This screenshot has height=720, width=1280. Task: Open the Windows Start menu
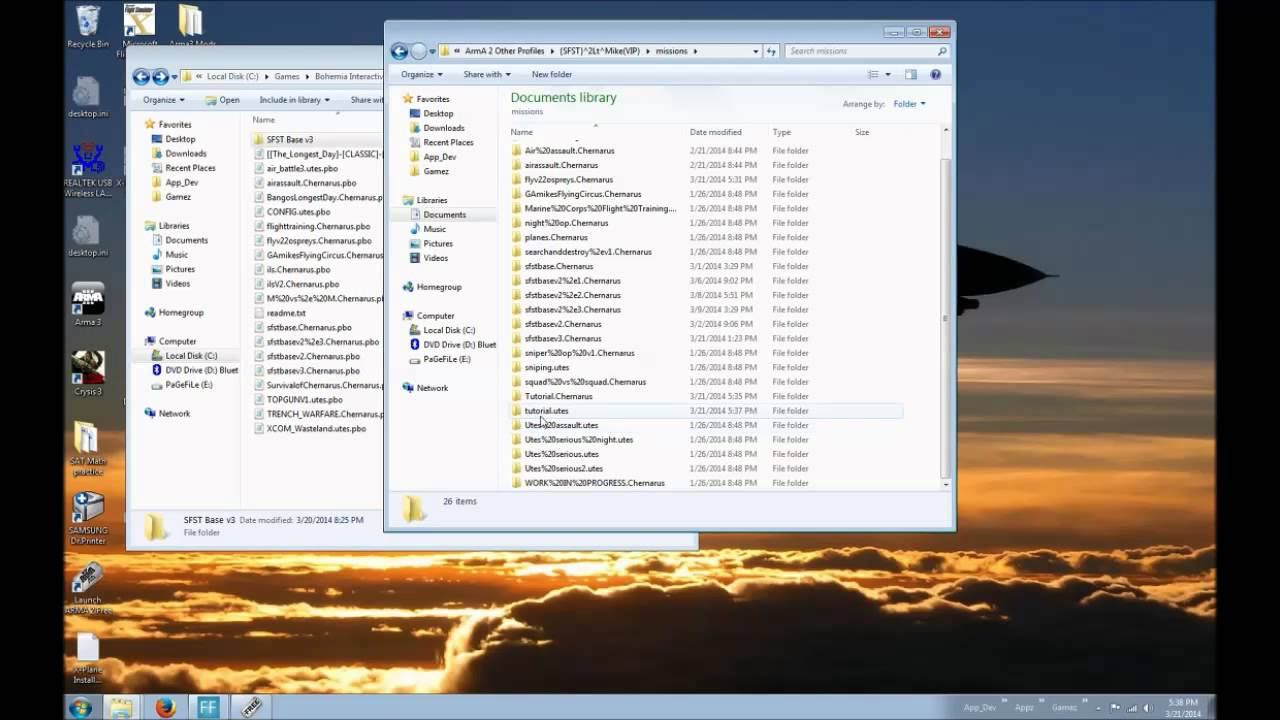coord(80,707)
